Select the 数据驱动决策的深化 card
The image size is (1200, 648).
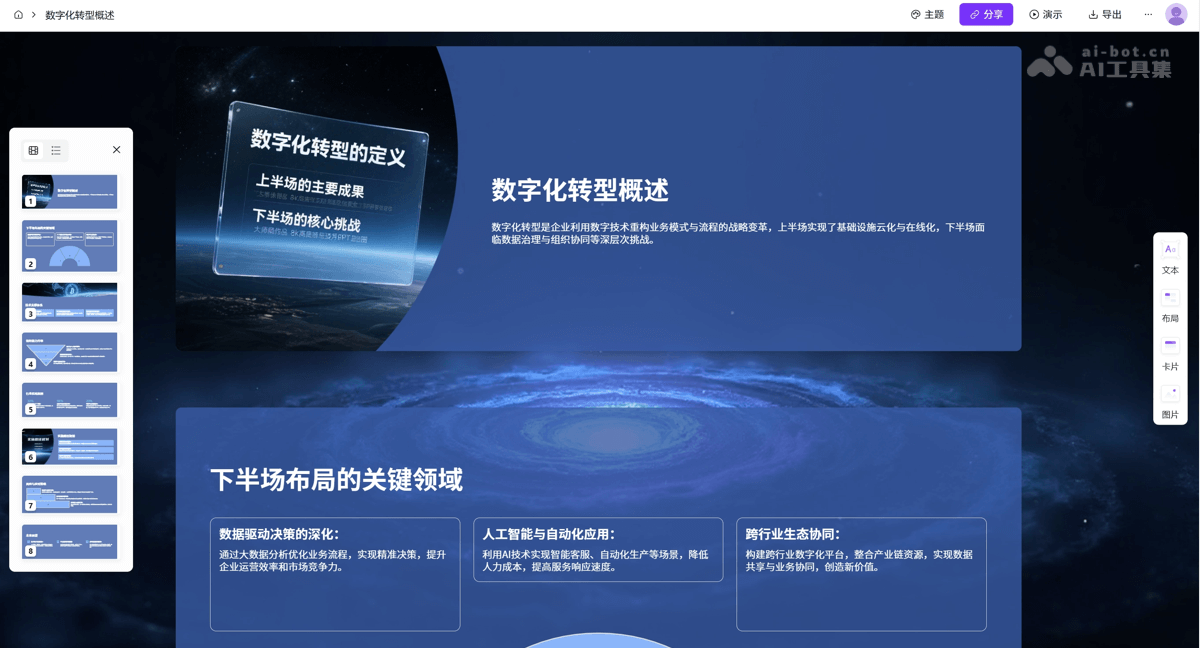tap(335, 574)
